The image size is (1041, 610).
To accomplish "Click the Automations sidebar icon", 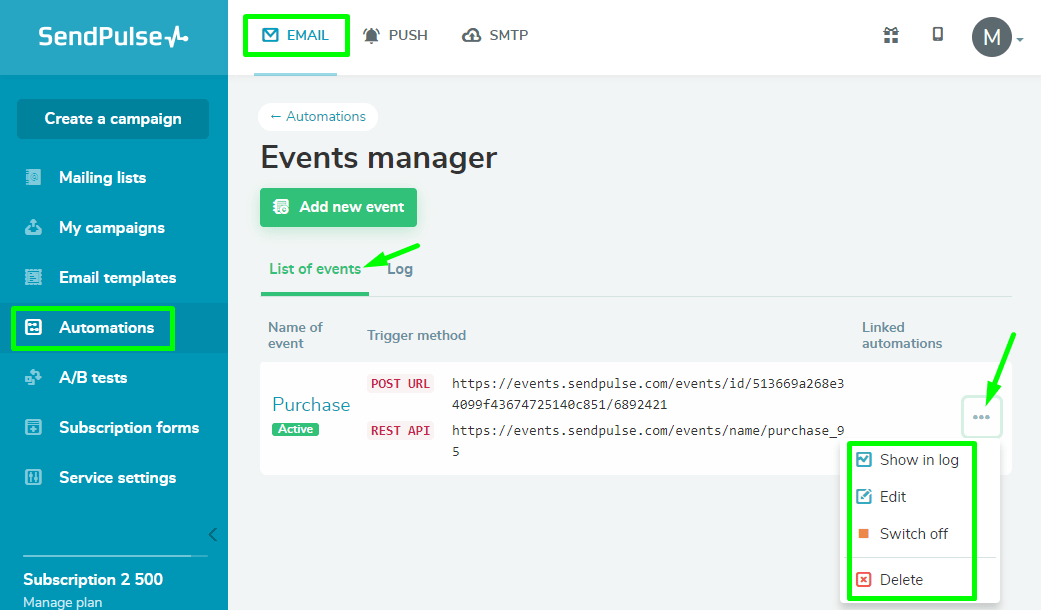I will [33, 327].
